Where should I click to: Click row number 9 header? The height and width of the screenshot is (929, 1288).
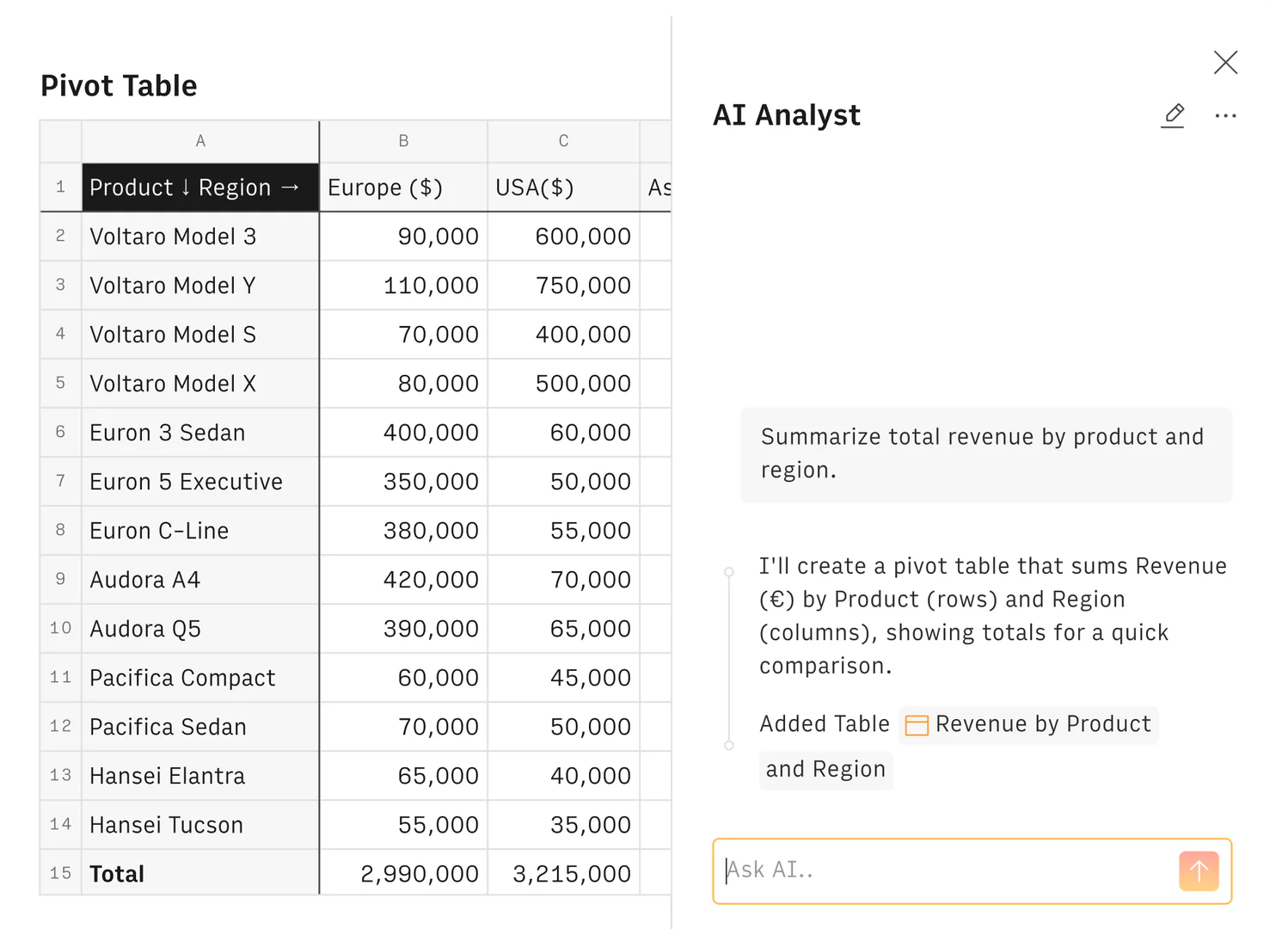[60, 579]
